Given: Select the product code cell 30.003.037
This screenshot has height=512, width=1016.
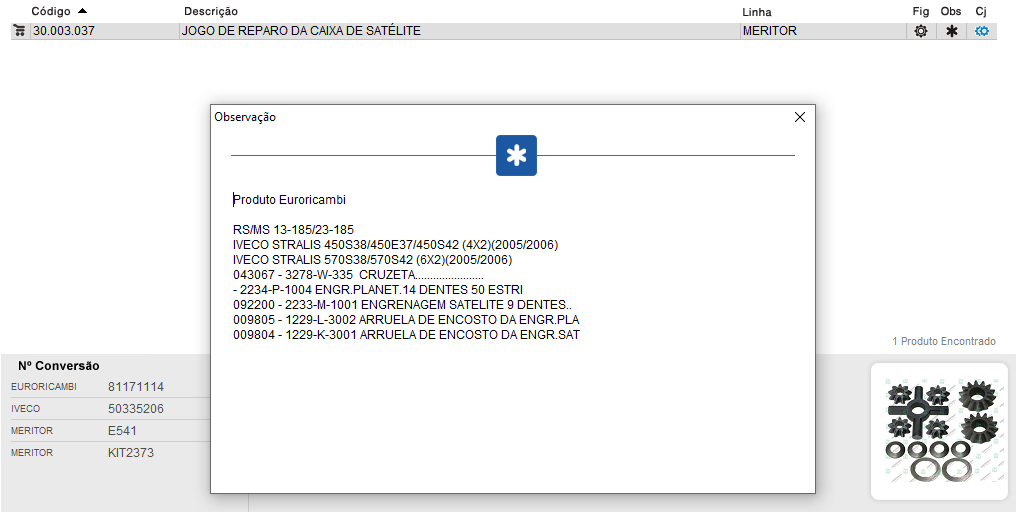Looking at the screenshot, I should (63, 31).
